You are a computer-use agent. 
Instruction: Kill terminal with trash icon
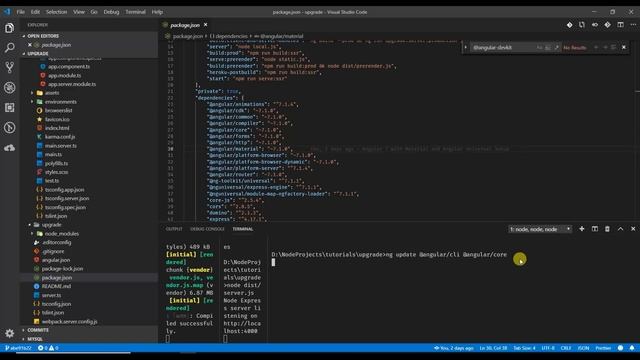click(607, 229)
